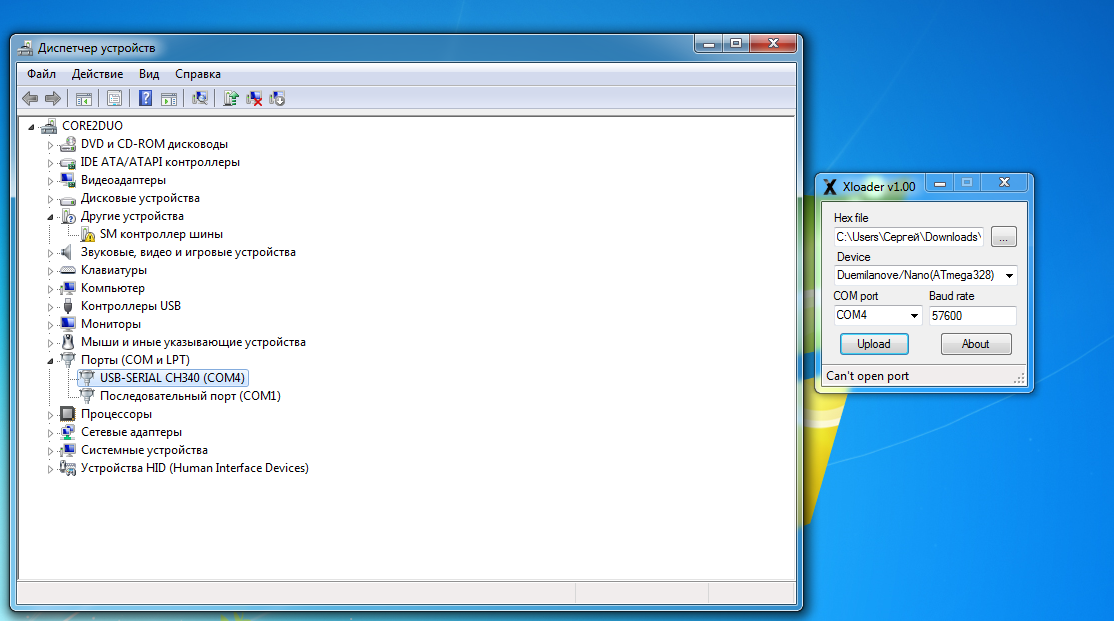This screenshot has width=1114, height=621.
Task: Select the Видеоадаптеры tree item
Action: 123,180
